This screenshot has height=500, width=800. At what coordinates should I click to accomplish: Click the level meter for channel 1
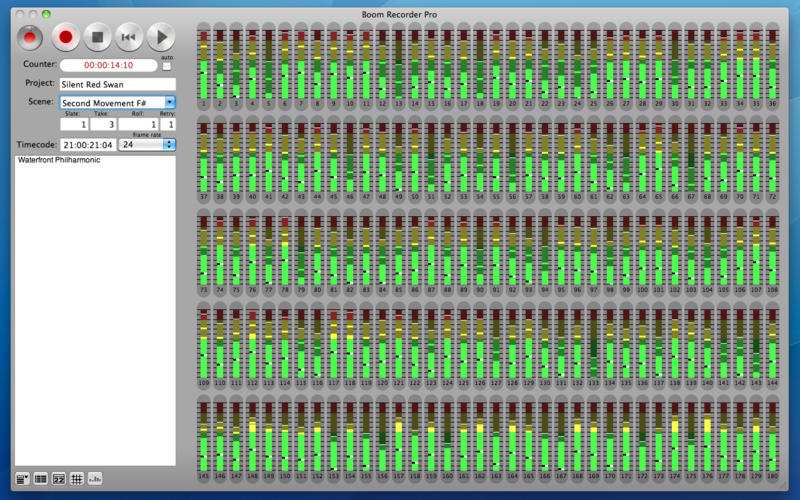coord(203,62)
